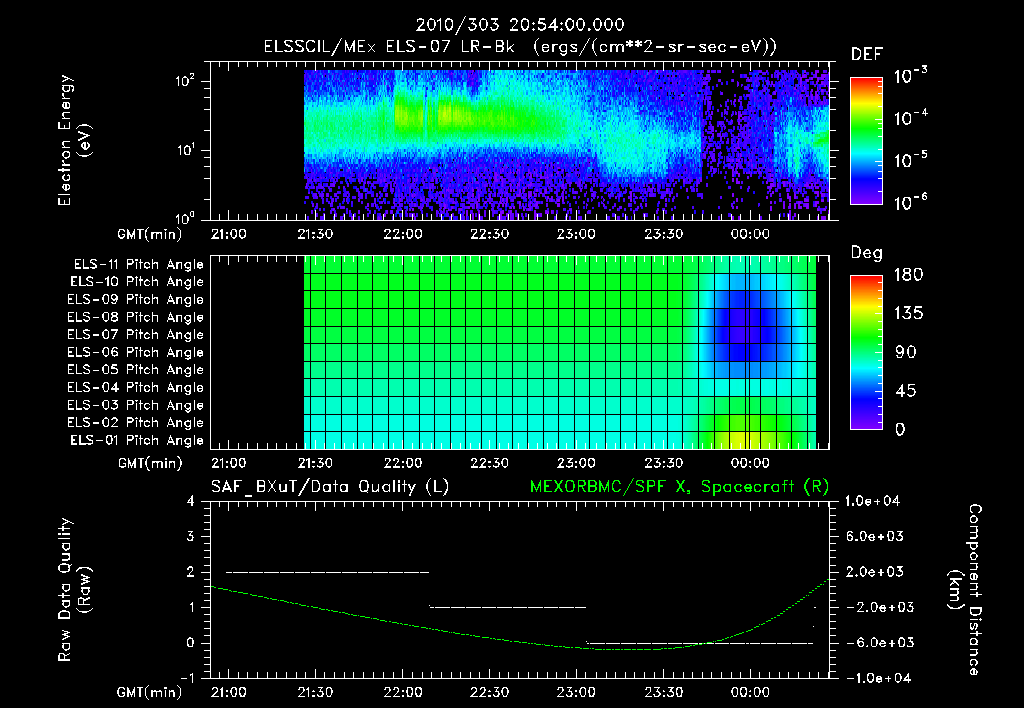Viewport: 1024px width, 708px height.
Task: Click the 6.0e+03 tick on distance axis
Action: 874,537
